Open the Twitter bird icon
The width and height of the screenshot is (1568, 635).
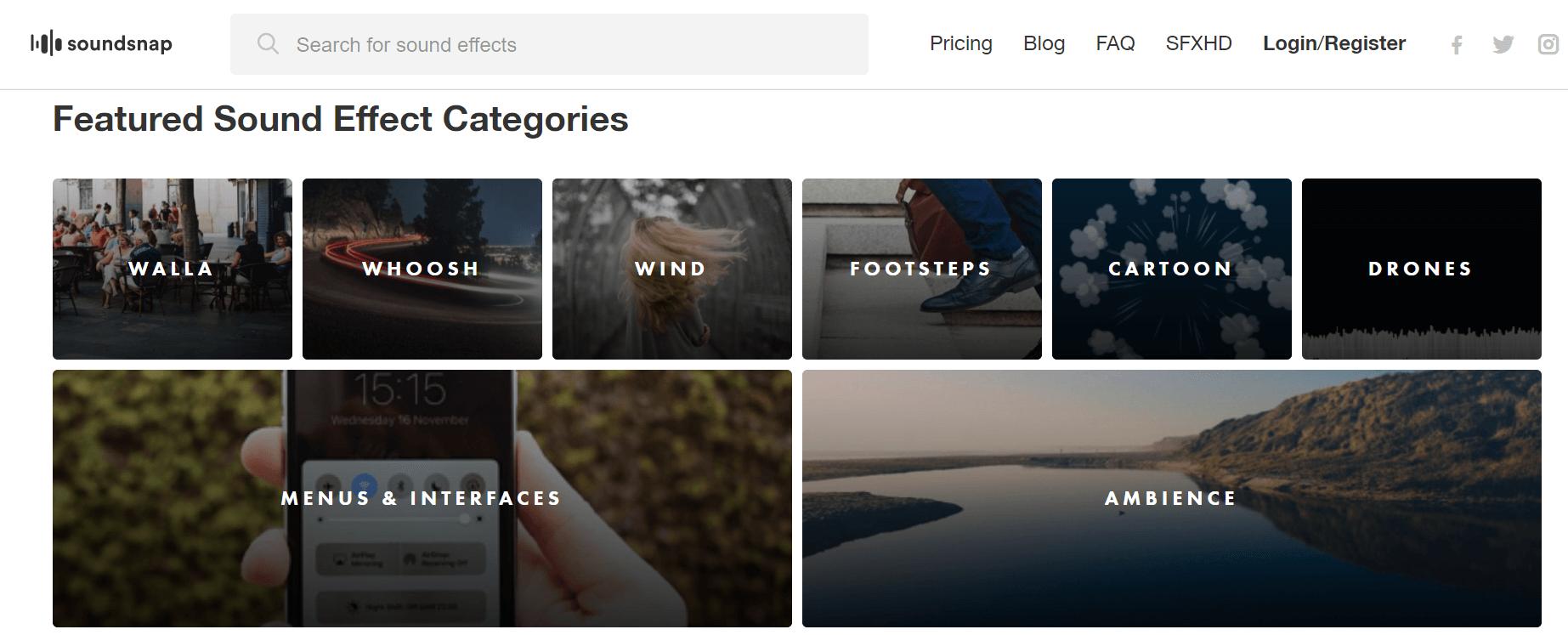coord(1503,45)
